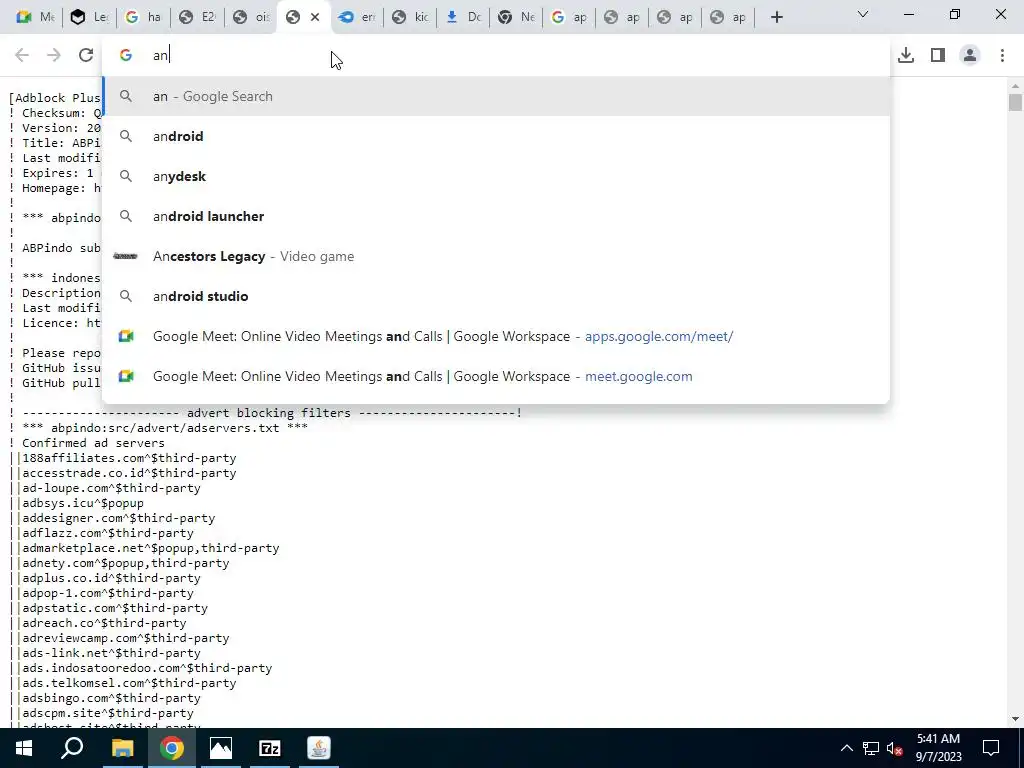The height and width of the screenshot is (768, 1024).
Task: Click the browser forward arrow
Action: pos(54,55)
